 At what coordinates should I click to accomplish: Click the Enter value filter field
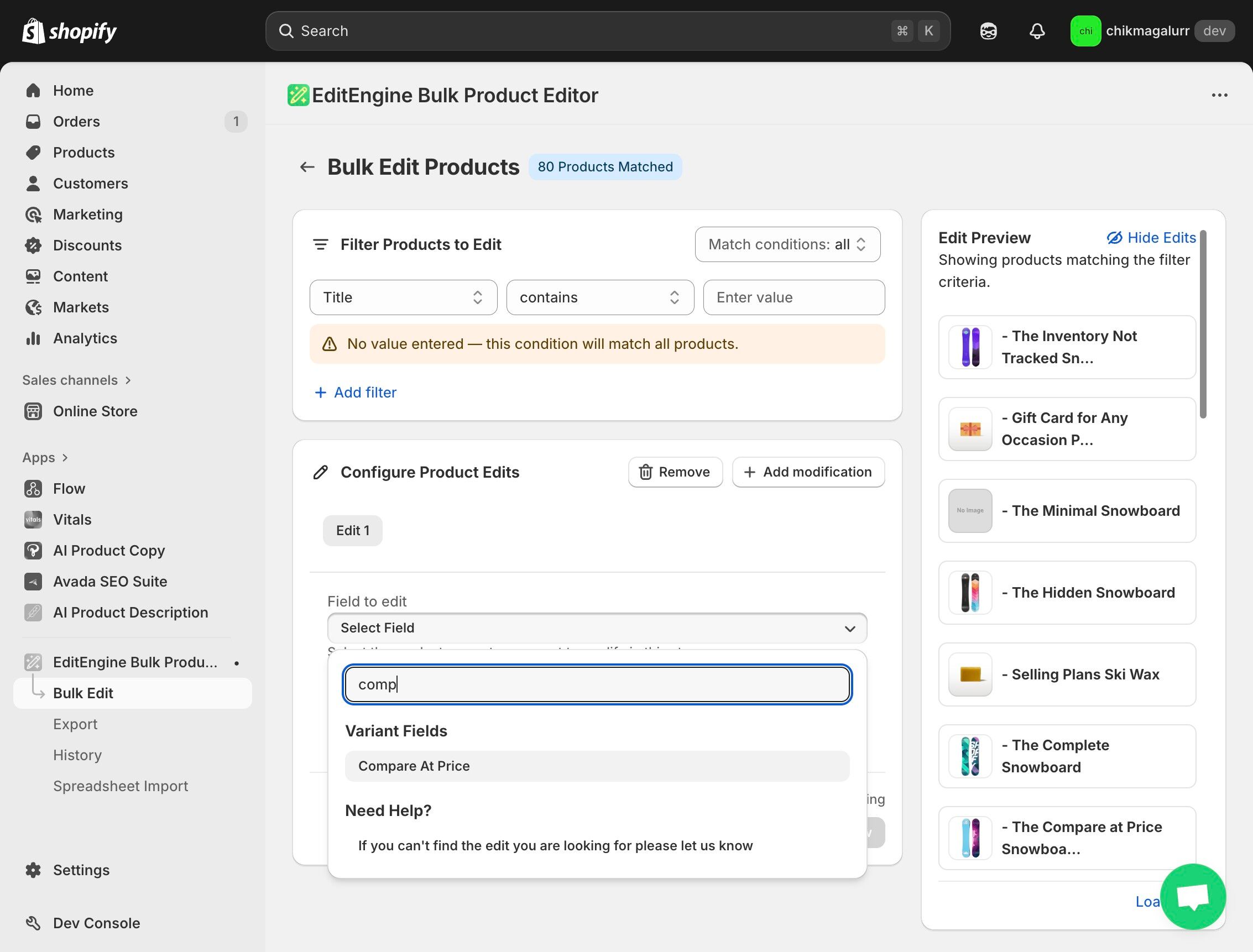(x=793, y=297)
